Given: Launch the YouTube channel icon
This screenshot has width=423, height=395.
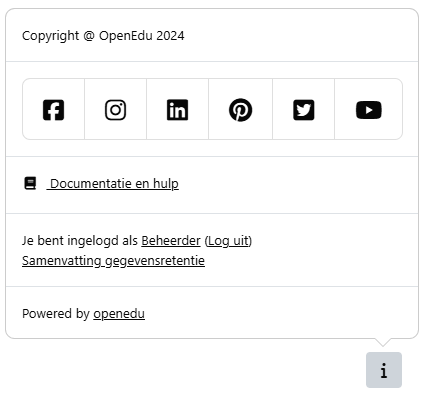Looking at the screenshot, I should click(x=369, y=110).
